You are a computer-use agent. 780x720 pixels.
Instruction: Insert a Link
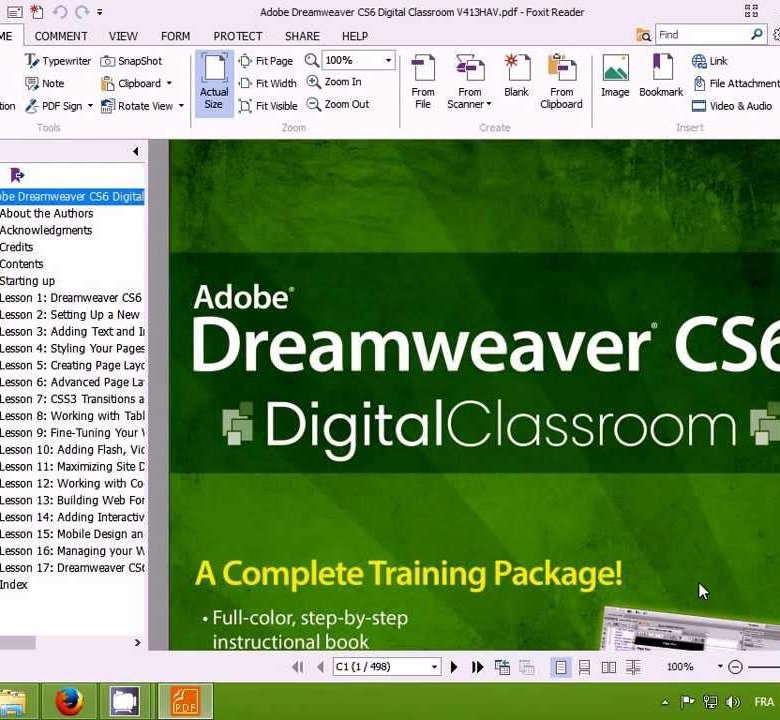709,61
